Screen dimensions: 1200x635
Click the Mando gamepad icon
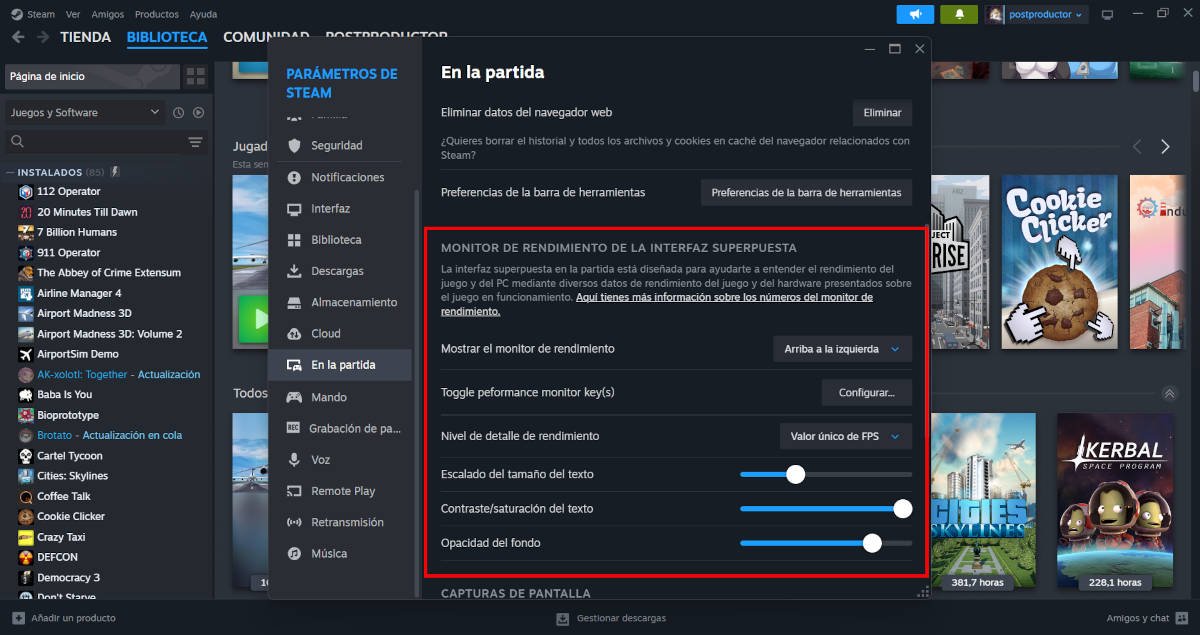click(x=294, y=397)
